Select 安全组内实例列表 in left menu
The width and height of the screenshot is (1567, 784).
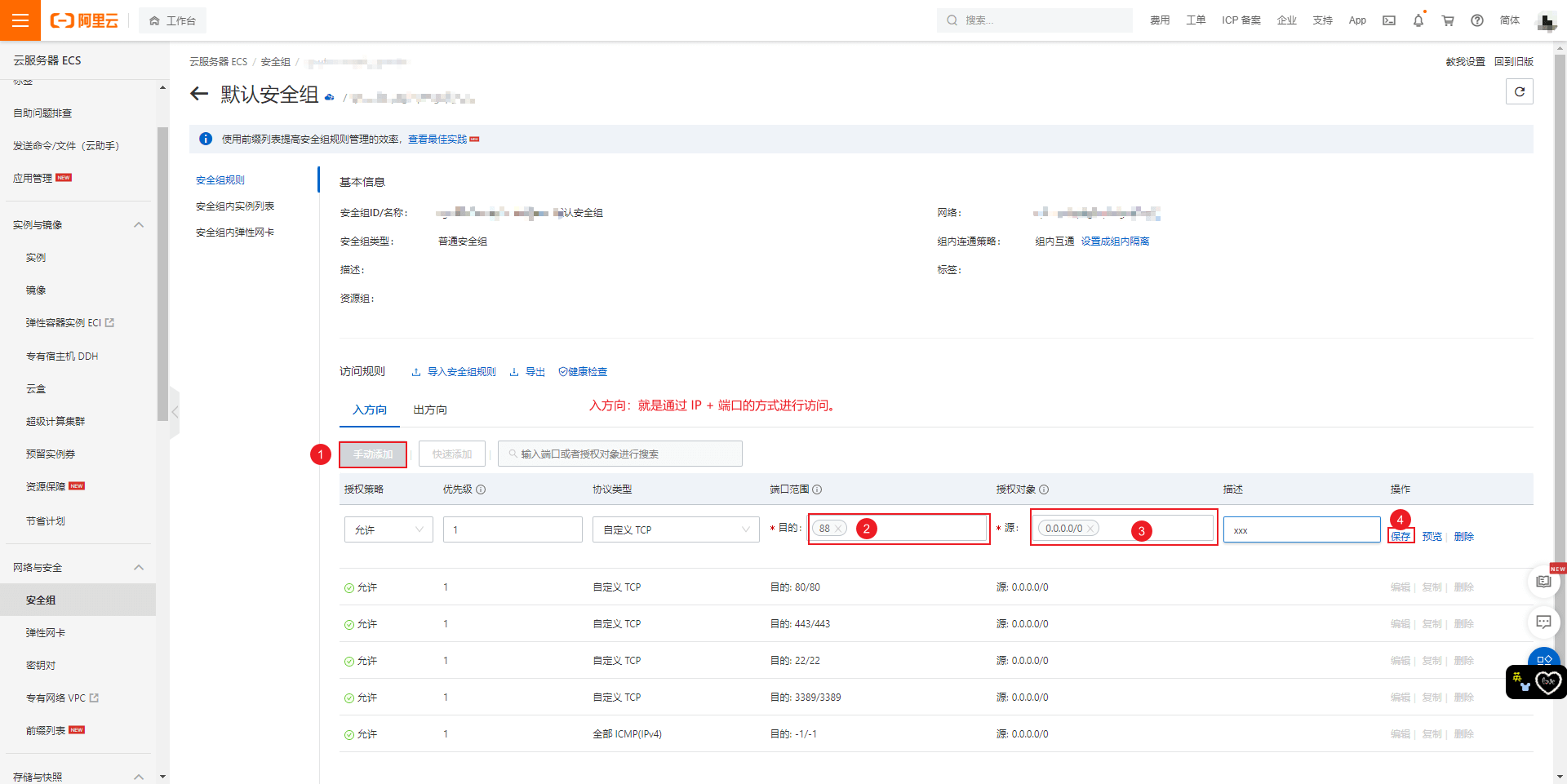235,206
